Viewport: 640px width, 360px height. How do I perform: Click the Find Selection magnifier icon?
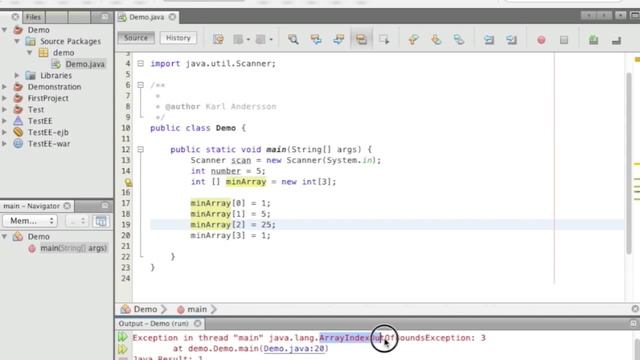pyautogui.click(x=293, y=39)
